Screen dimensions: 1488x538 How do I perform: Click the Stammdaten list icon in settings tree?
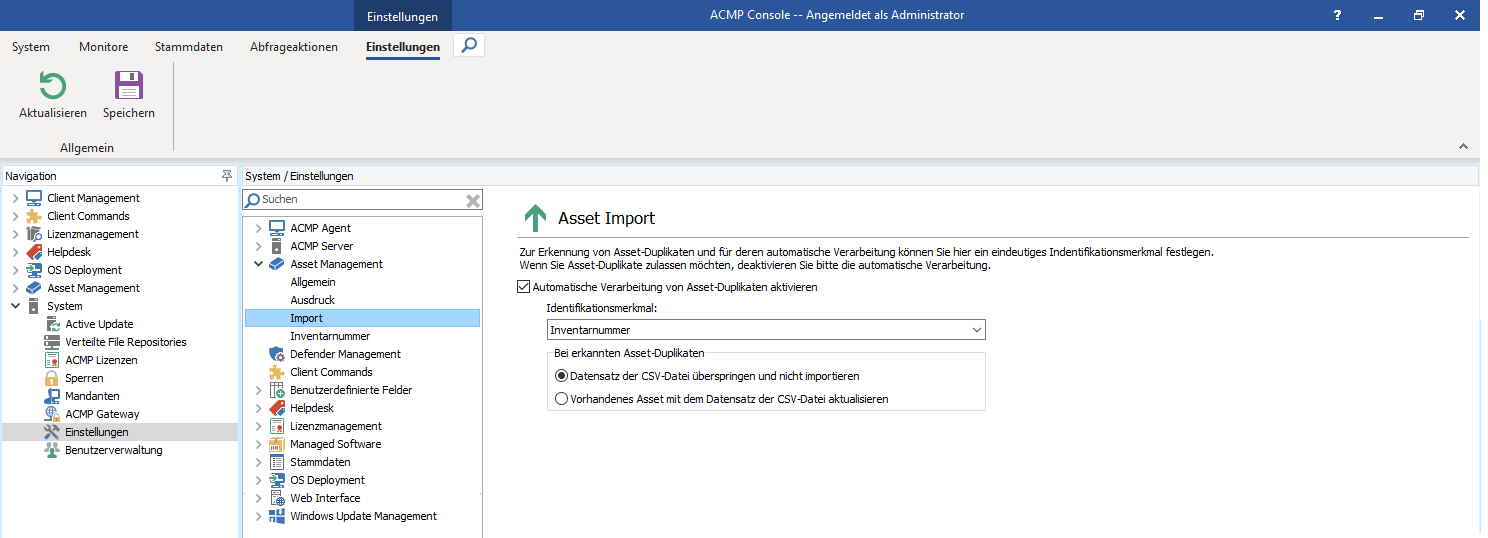pos(277,462)
